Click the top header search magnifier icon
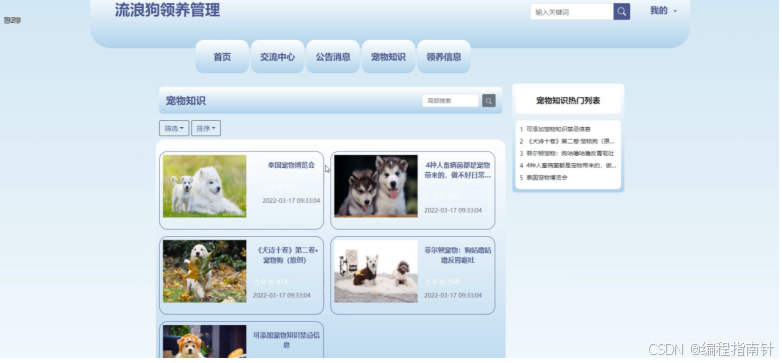 (621, 11)
